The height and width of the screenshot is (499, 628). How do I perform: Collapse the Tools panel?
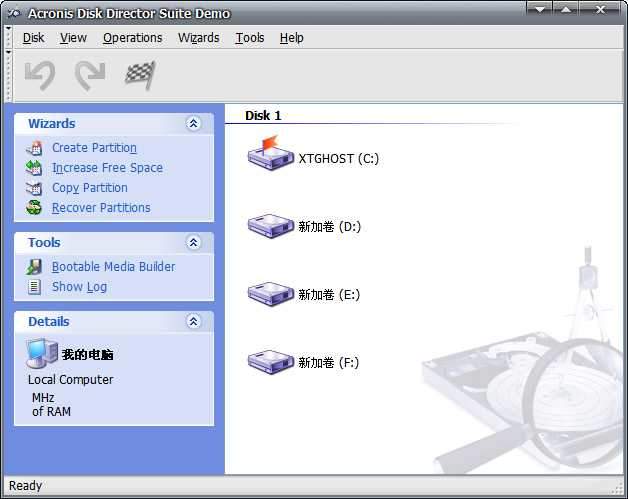pos(194,242)
